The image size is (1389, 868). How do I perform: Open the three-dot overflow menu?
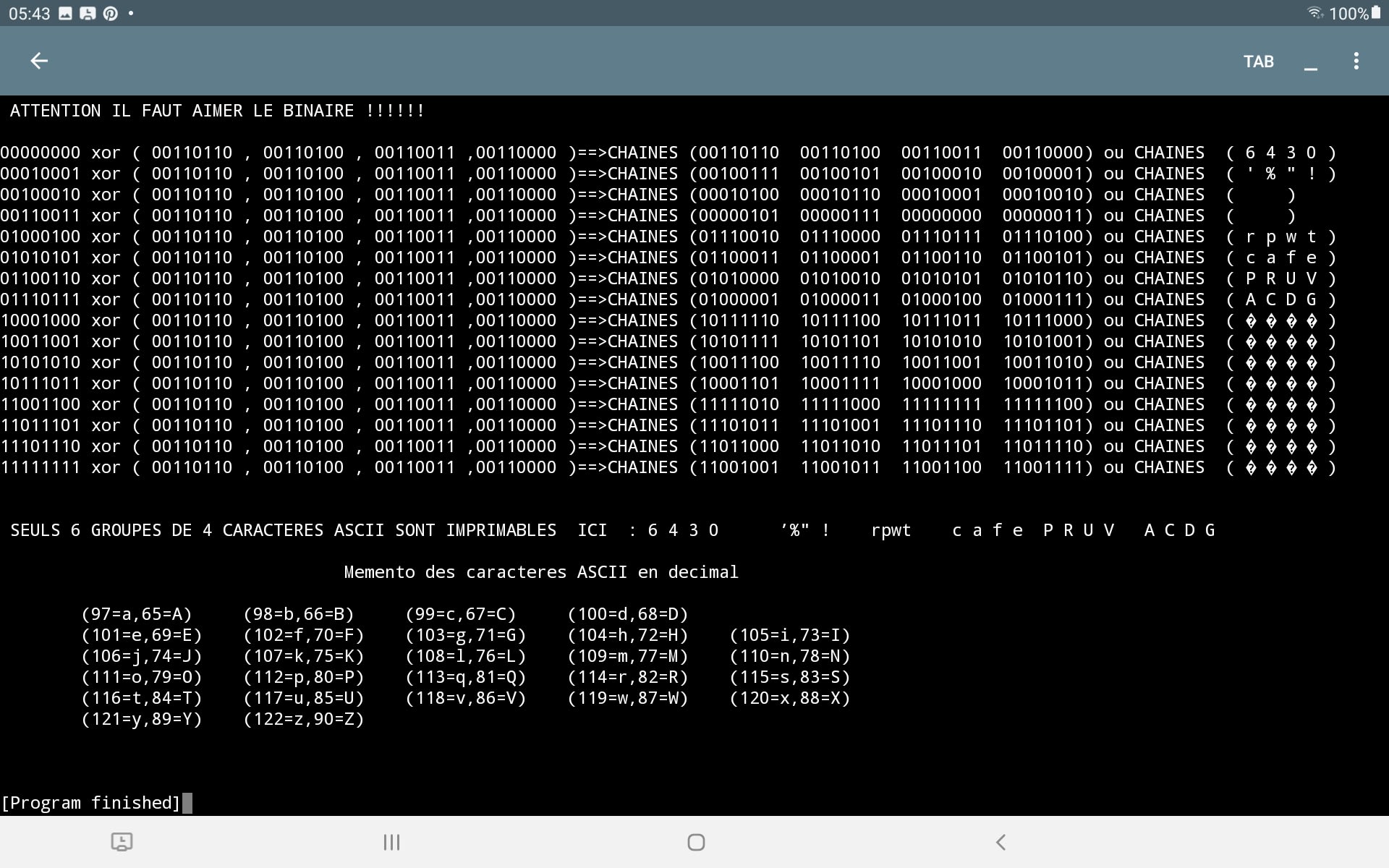click(1356, 61)
